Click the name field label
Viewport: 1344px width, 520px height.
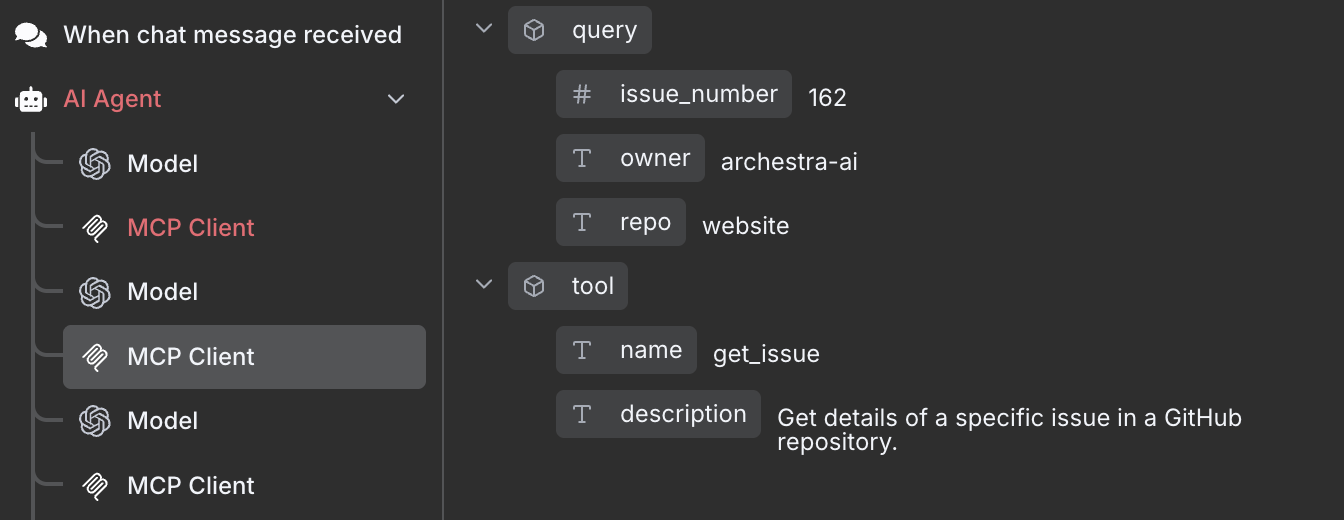click(x=650, y=351)
